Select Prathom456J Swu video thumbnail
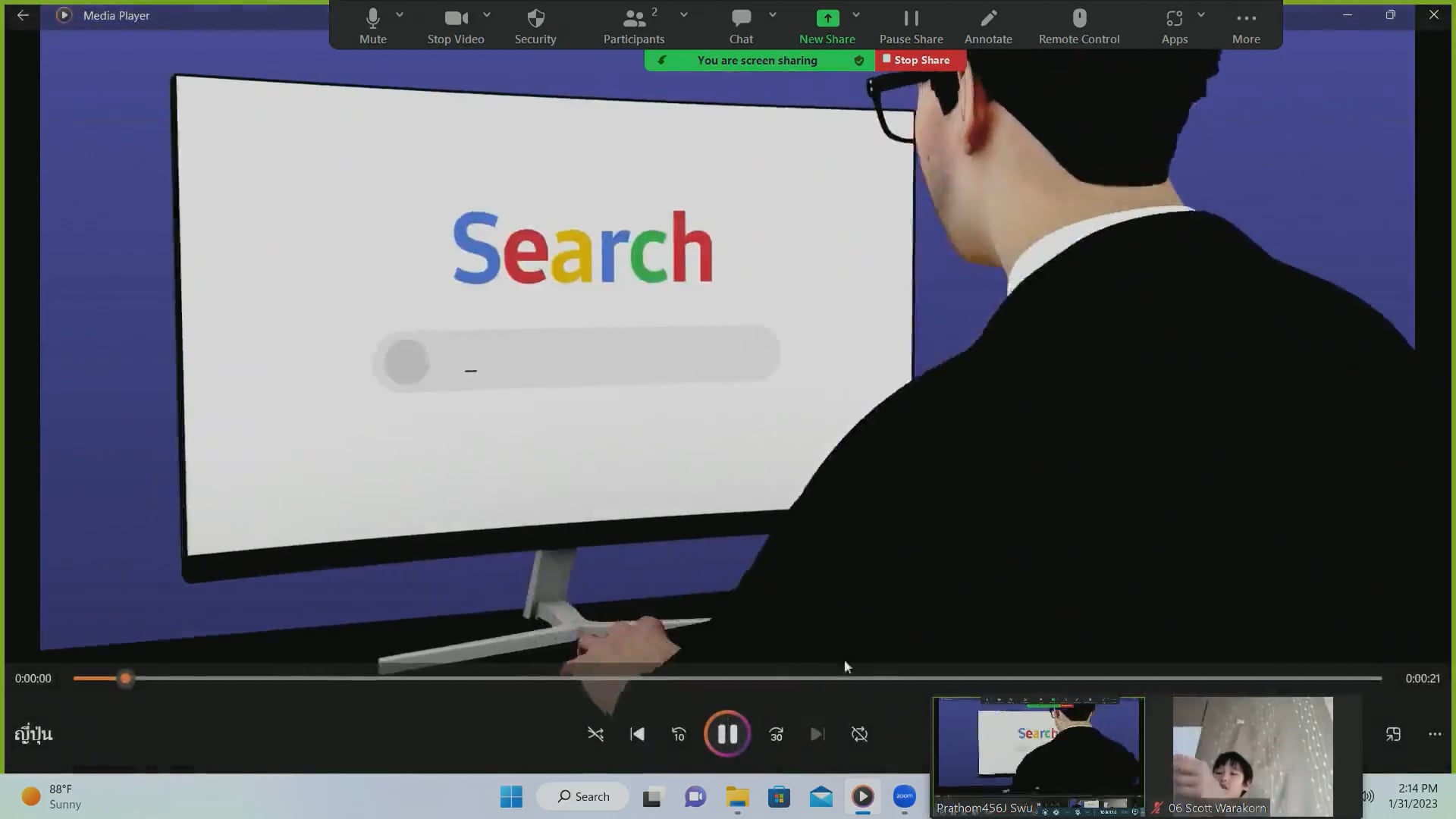Screen dimensions: 1456x819 point(1038,757)
